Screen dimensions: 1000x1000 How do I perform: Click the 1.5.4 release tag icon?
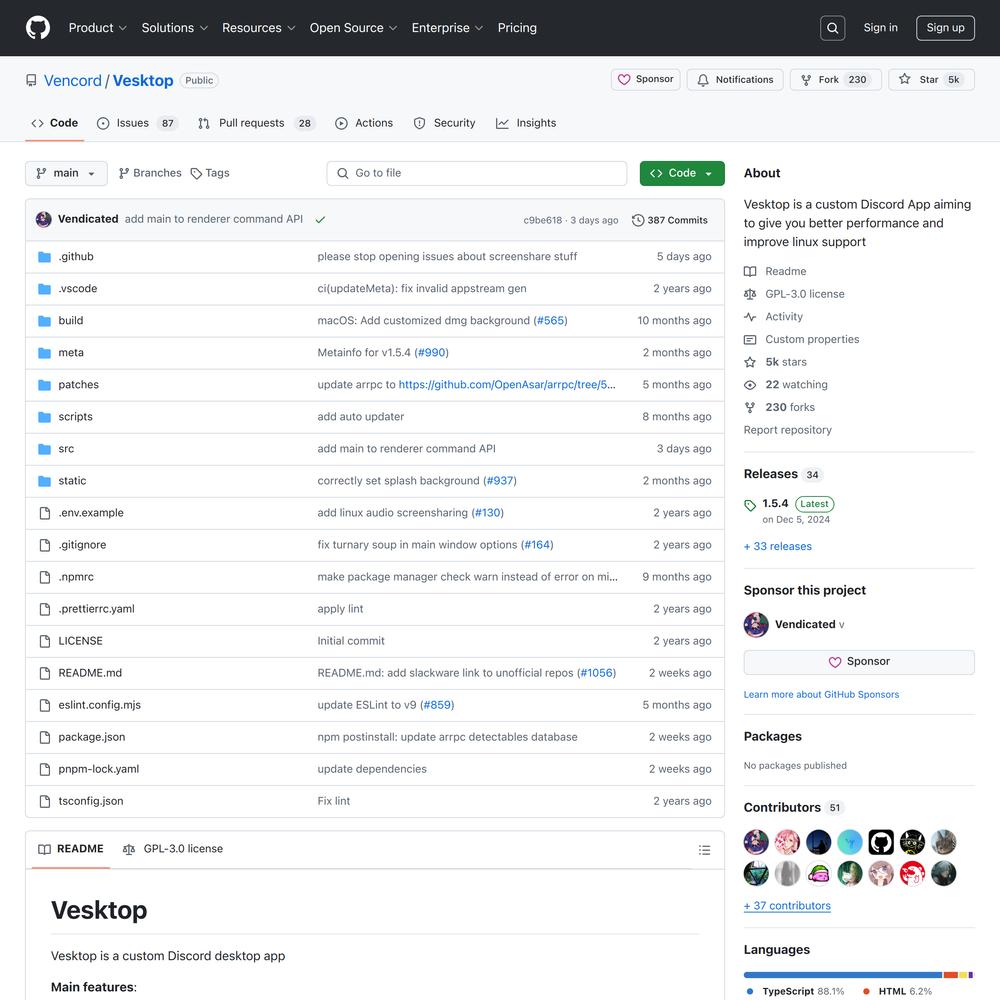(750, 505)
